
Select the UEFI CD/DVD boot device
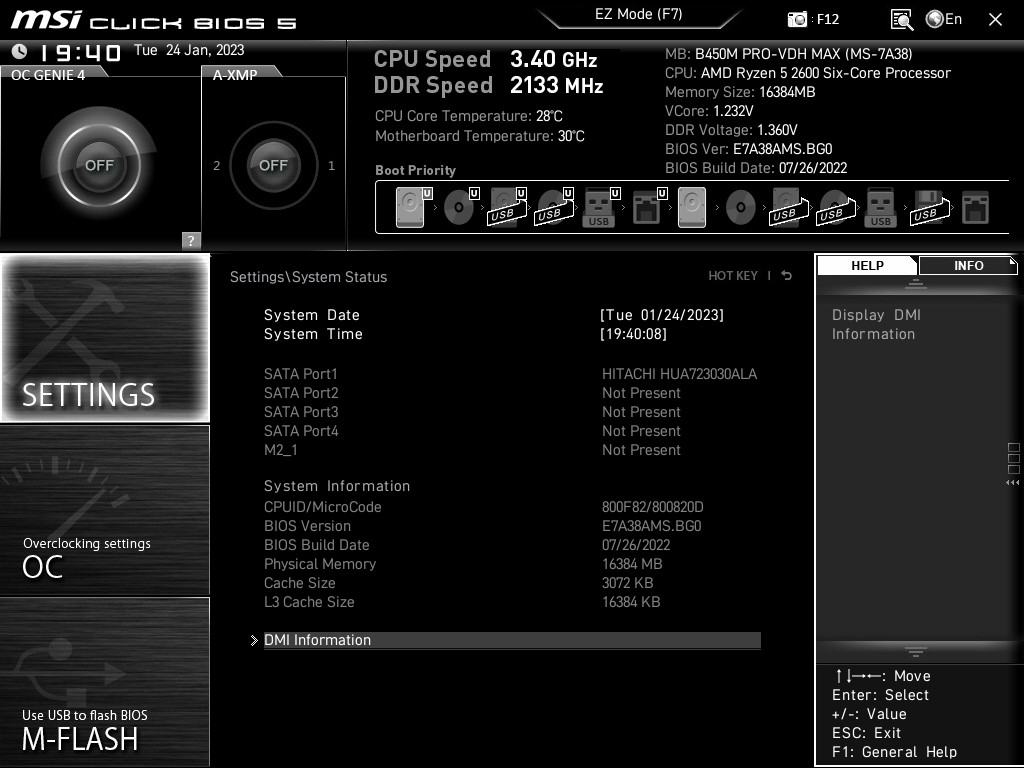(461, 207)
